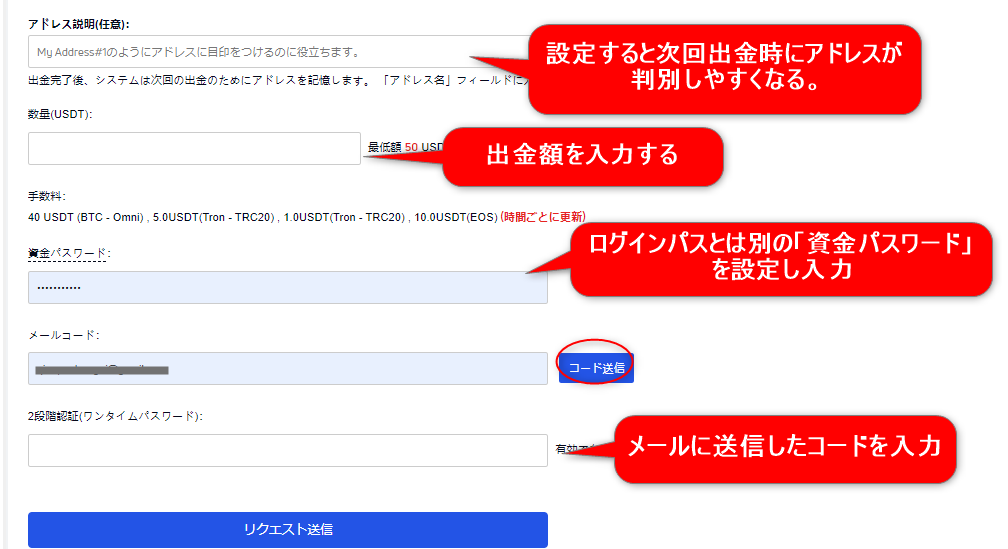Click the 10.0USDT(EOS) fee text
The width and height of the screenshot is (1008, 549).
pyautogui.click(x=456, y=216)
